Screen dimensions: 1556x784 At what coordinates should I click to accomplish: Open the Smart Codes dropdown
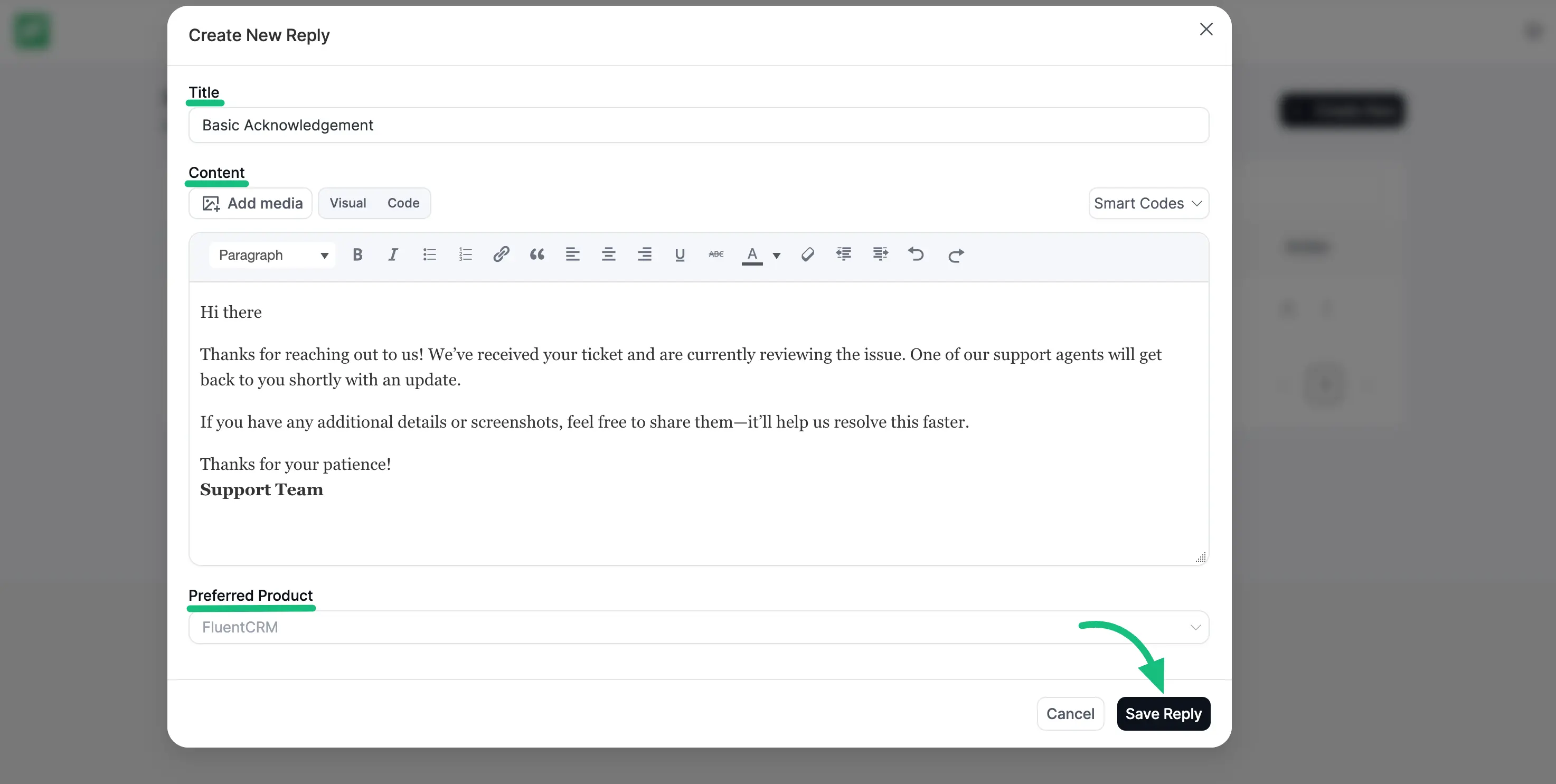click(1148, 203)
